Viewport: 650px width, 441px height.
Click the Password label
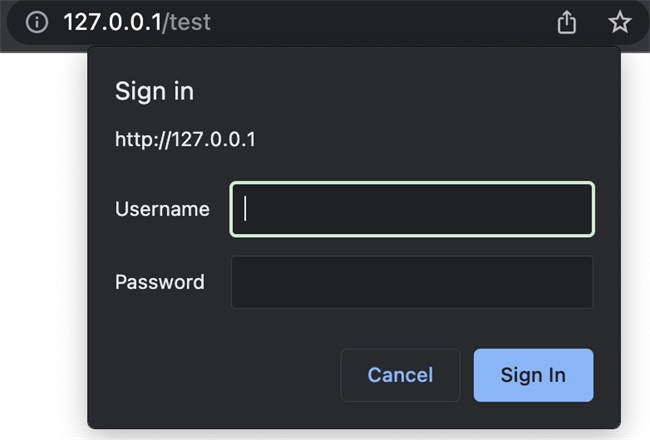pyautogui.click(x=160, y=282)
